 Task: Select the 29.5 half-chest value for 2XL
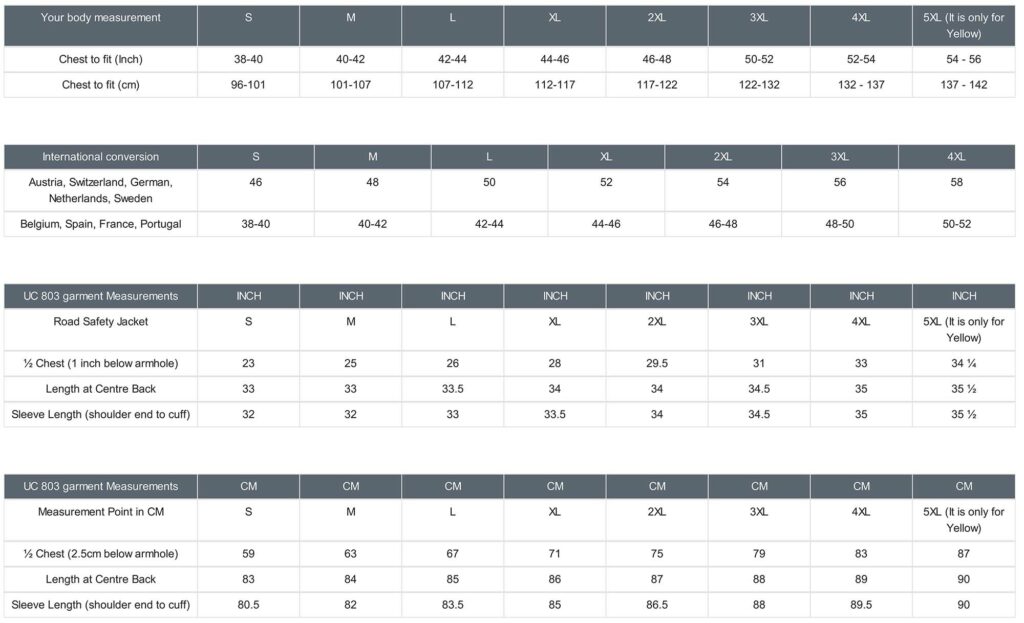(x=657, y=364)
